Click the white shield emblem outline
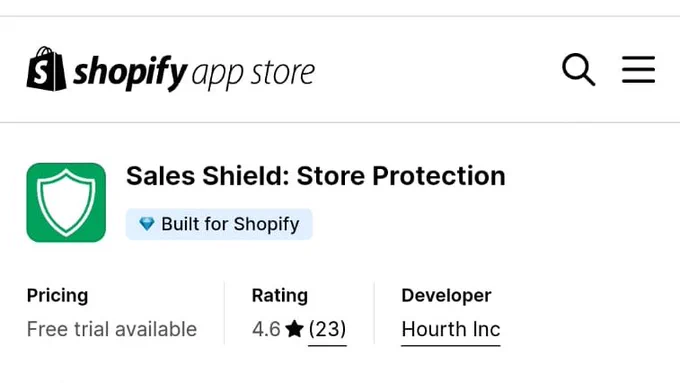 [x=66, y=203]
